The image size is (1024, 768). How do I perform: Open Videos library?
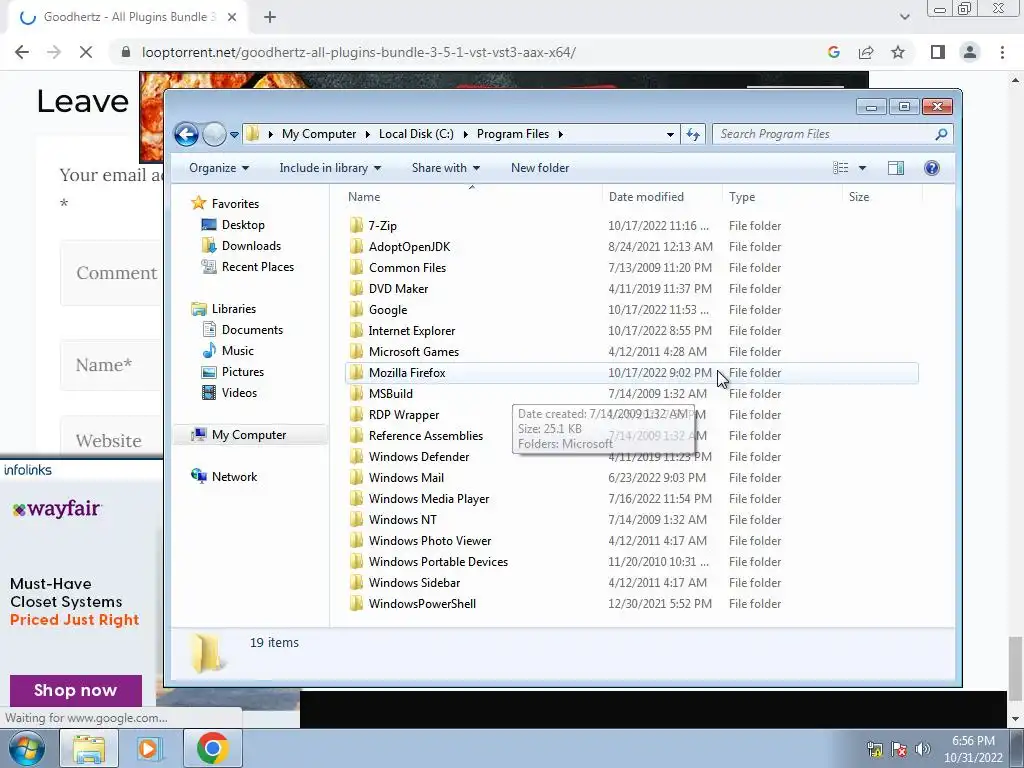point(239,392)
